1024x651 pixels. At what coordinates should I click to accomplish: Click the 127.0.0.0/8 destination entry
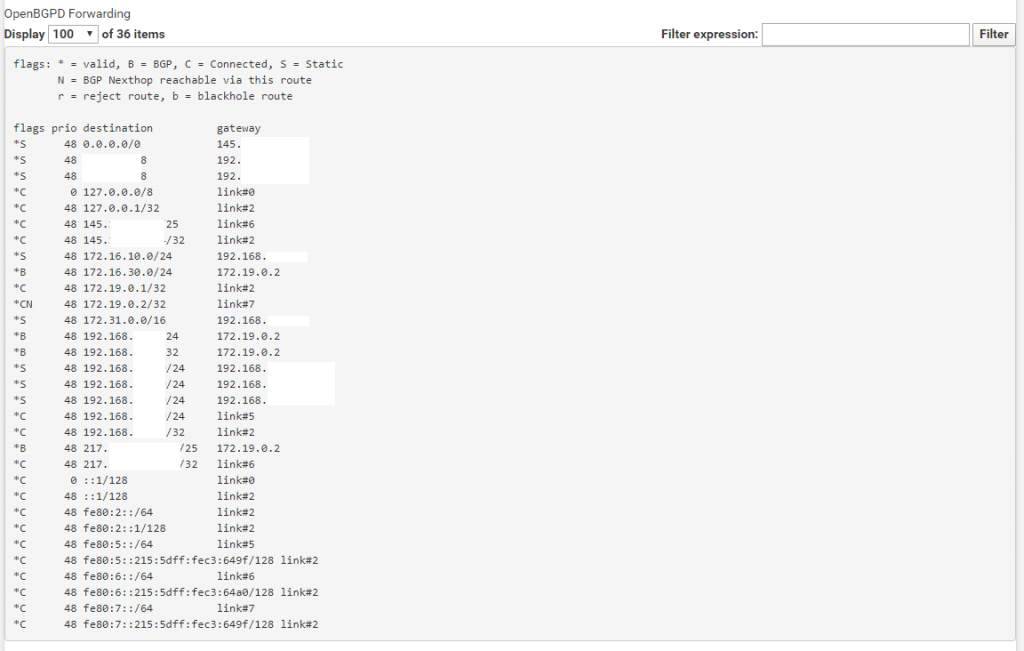[x=118, y=192]
